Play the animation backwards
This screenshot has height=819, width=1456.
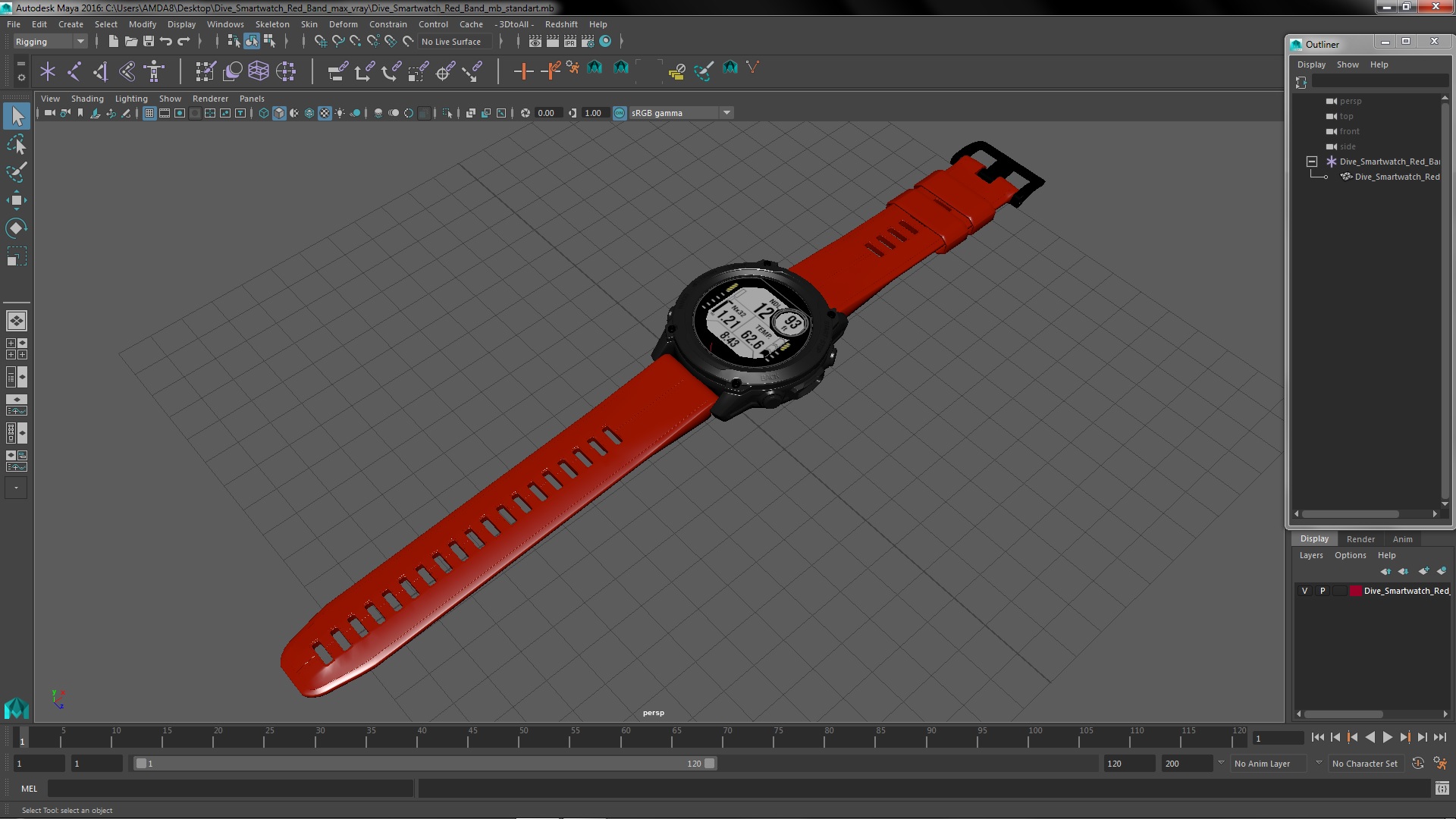point(1370,737)
